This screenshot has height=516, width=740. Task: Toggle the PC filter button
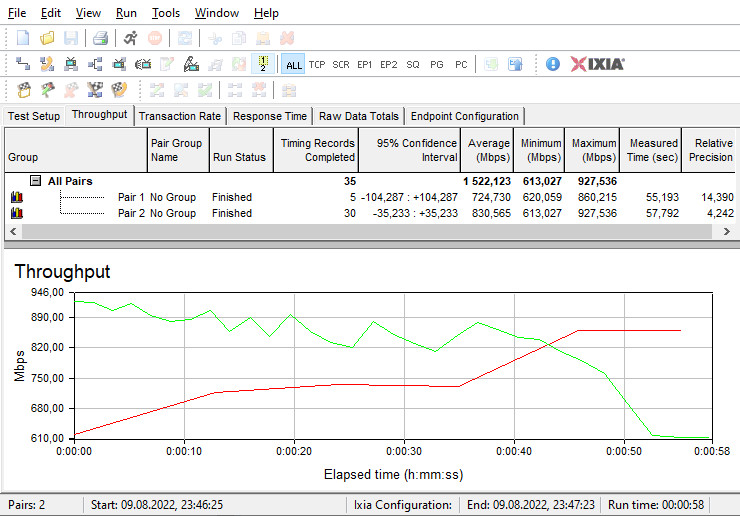pyautogui.click(x=461, y=64)
